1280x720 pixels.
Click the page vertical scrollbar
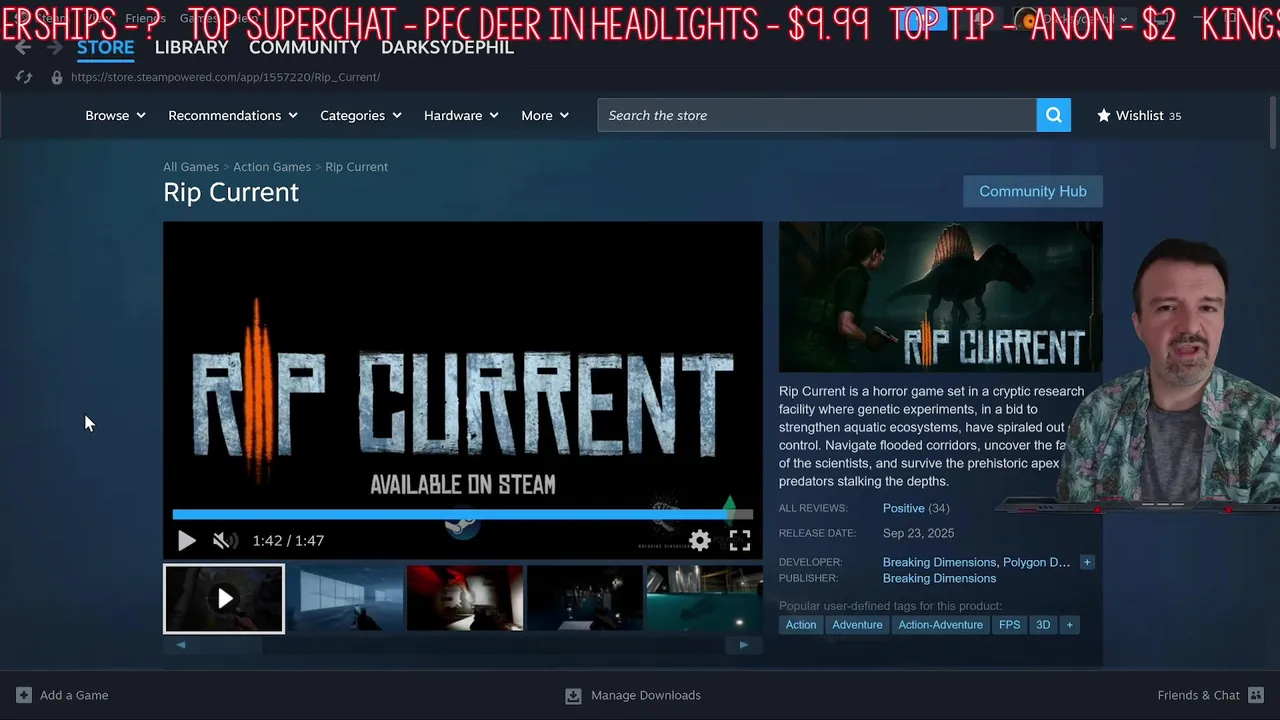pos(1272,124)
